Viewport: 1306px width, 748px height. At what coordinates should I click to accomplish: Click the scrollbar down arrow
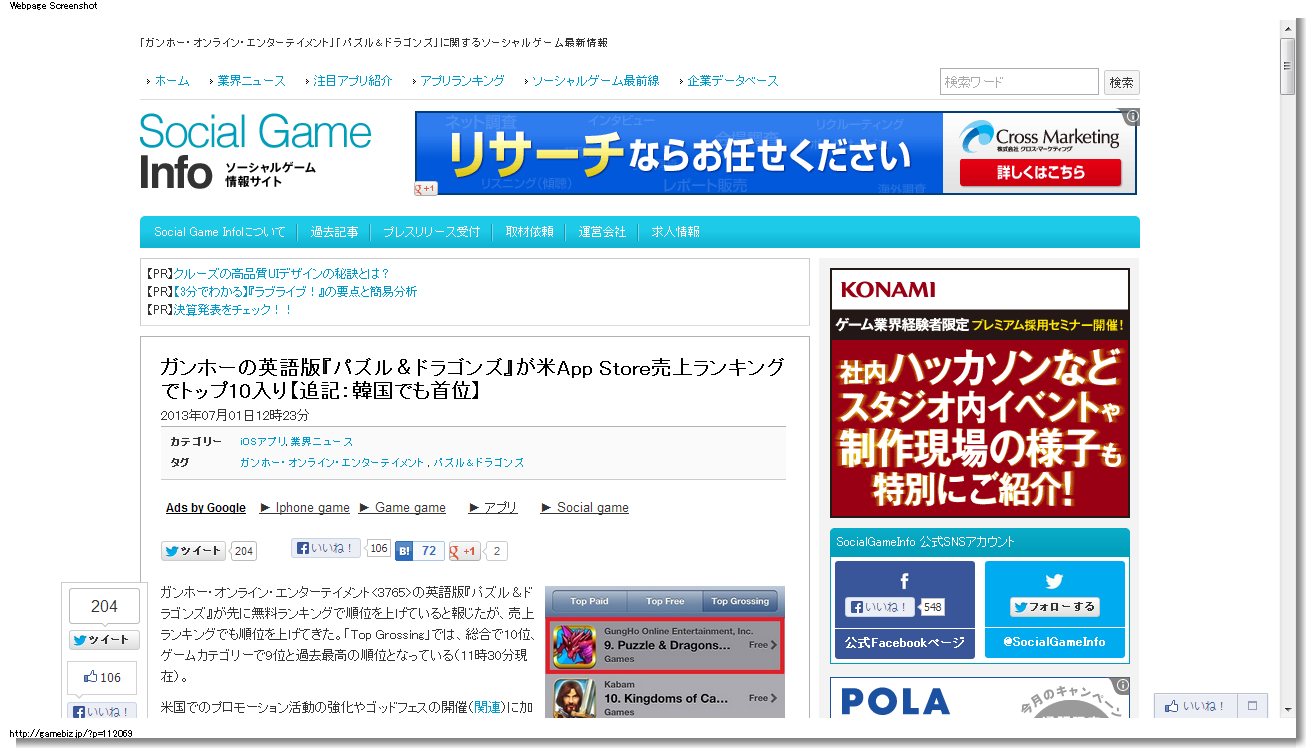(x=1288, y=708)
